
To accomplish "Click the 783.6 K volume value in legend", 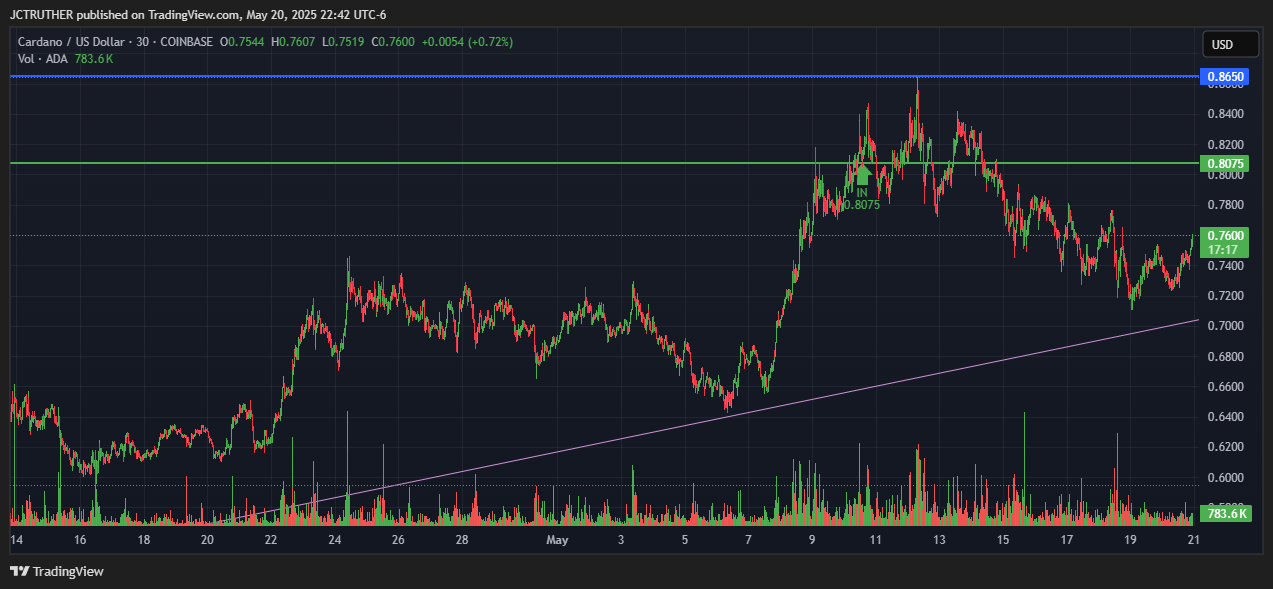I will pyautogui.click(x=94, y=59).
